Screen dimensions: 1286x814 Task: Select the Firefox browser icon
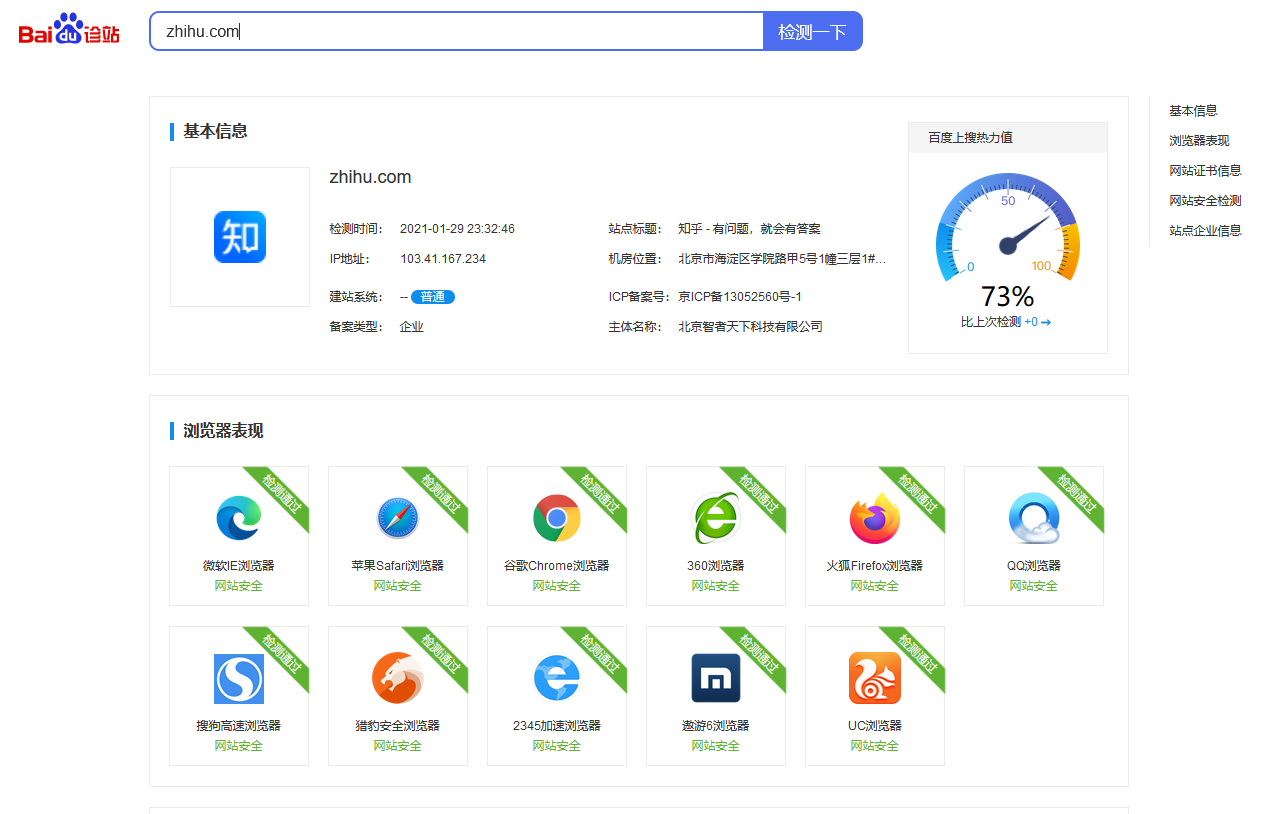(874, 518)
